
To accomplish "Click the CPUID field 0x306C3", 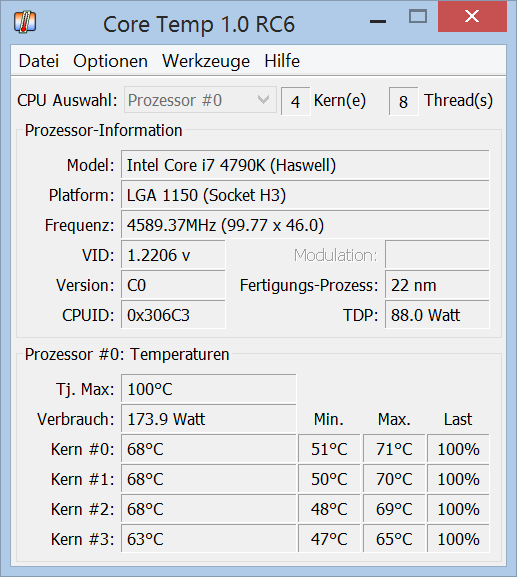I will pos(173,315).
